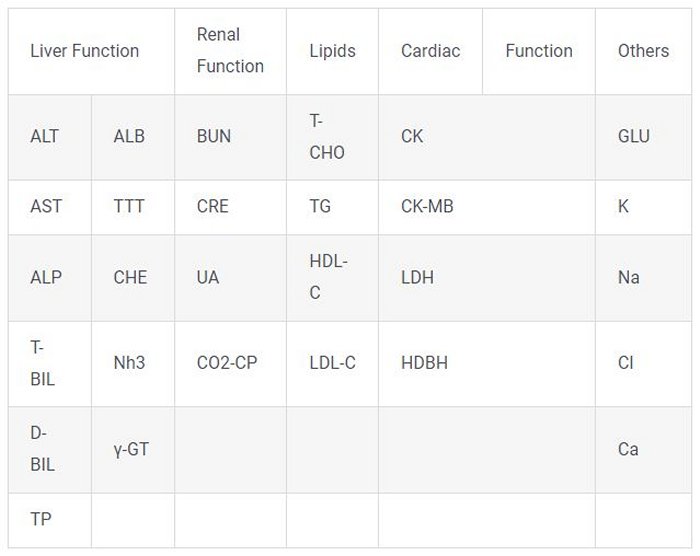
Task: Click the D-BIL cell
Action: coord(42,449)
